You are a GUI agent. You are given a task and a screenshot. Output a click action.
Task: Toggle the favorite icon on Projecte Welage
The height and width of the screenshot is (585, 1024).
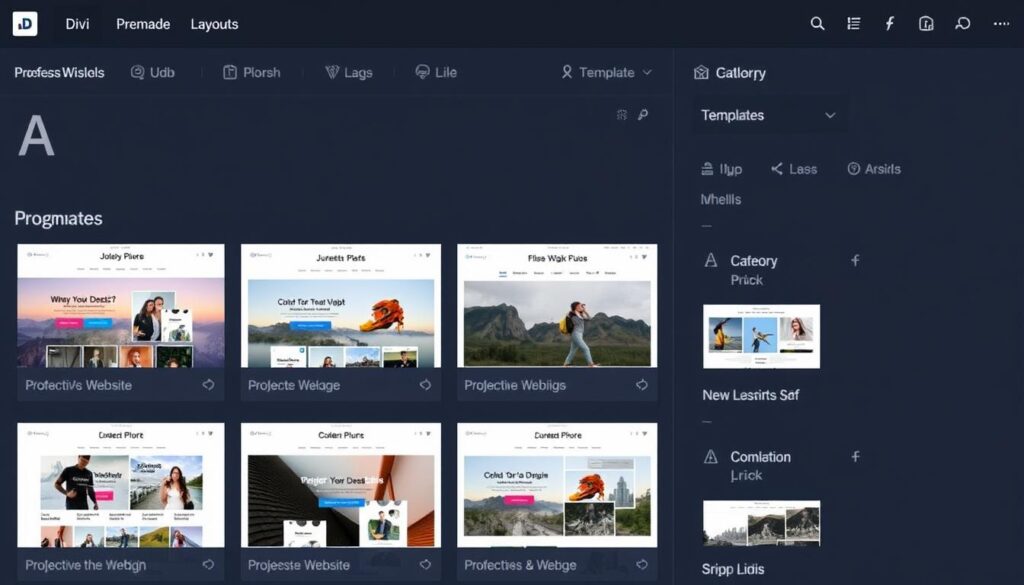(427, 384)
